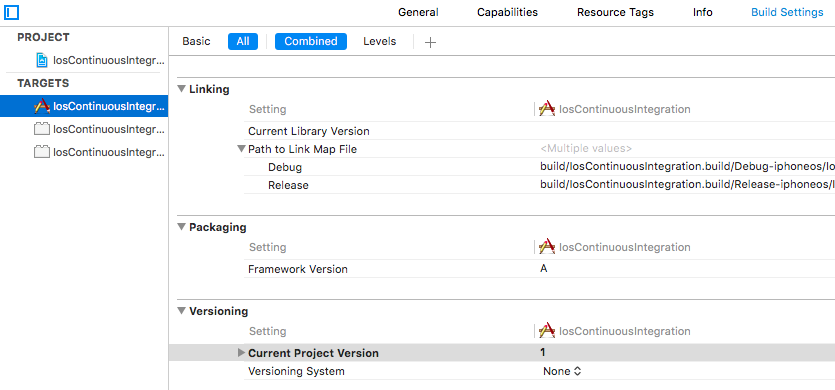Open the Capabilities tab
The height and width of the screenshot is (390, 835).
click(x=507, y=12)
